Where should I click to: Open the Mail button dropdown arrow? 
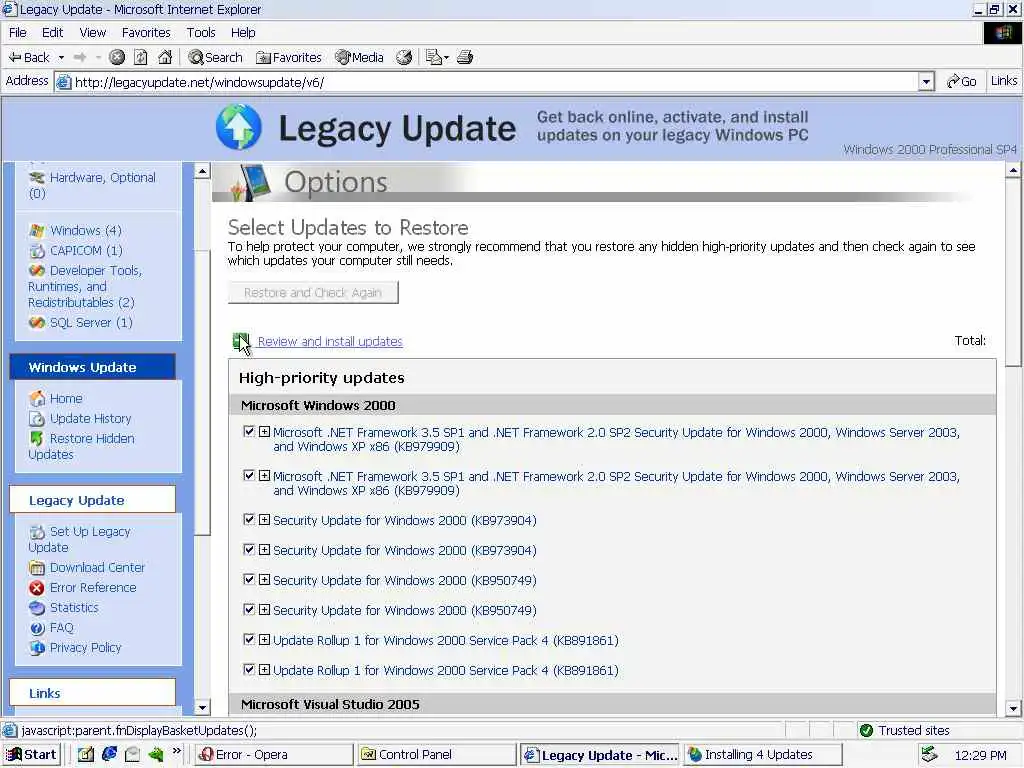[x=447, y=57]
